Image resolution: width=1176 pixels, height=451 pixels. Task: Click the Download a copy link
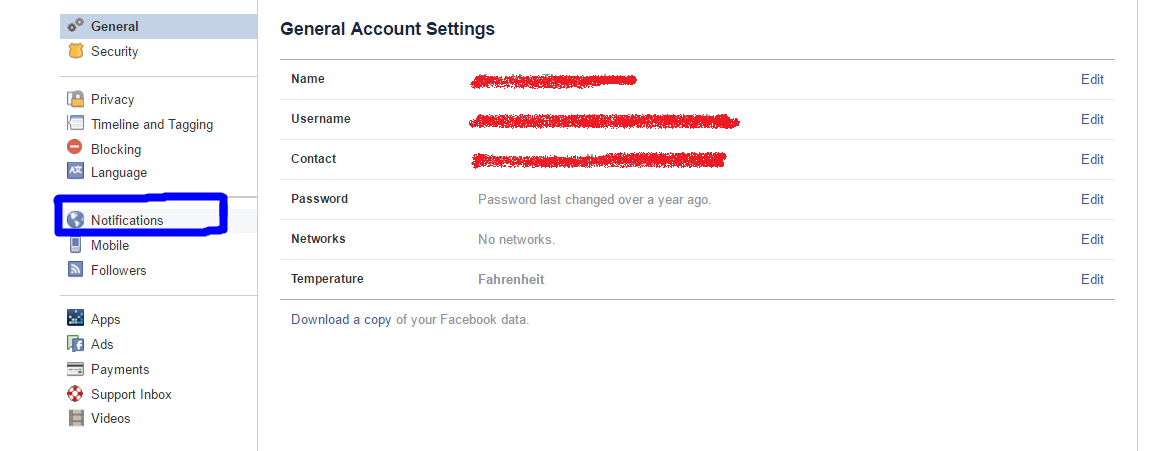[341, 319]
